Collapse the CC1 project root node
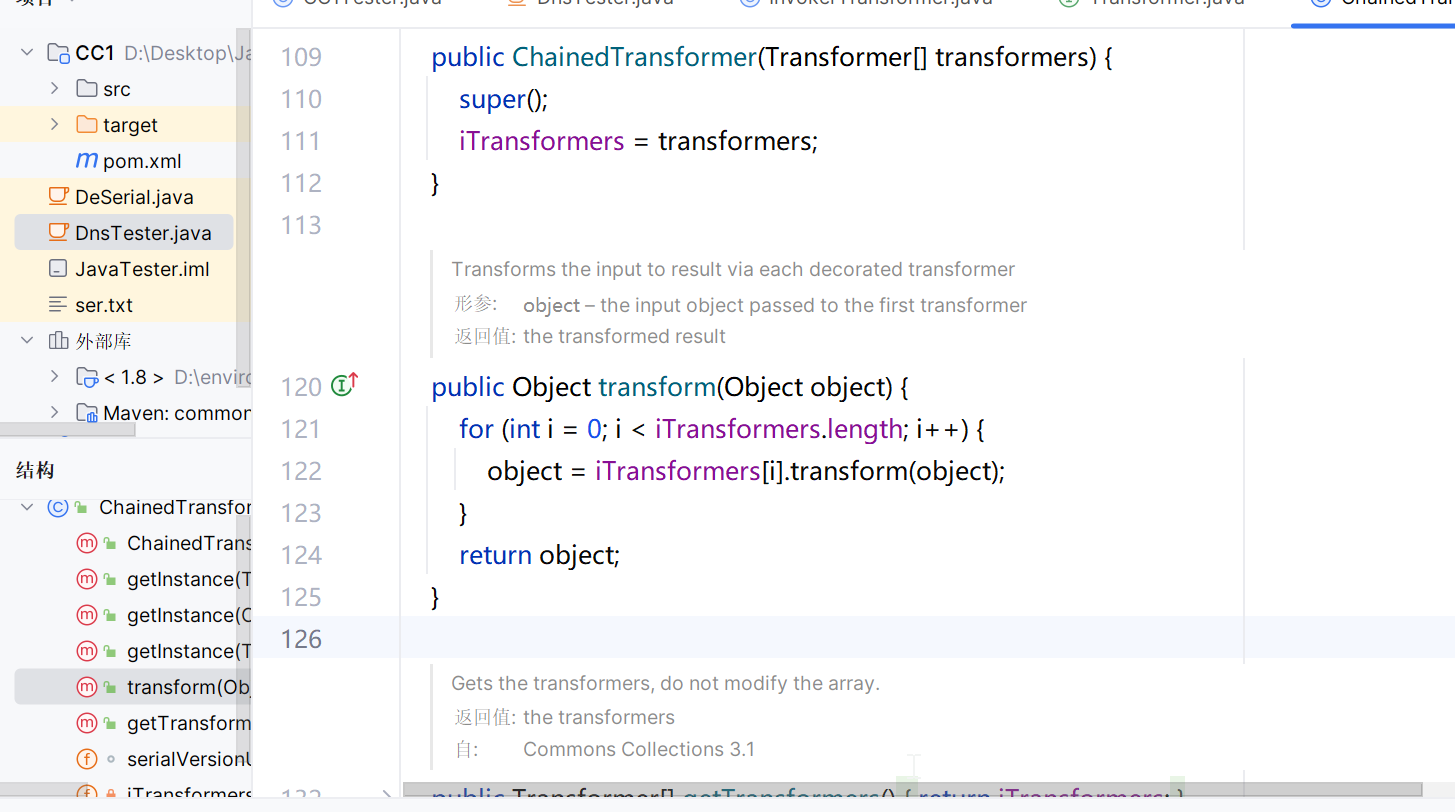Screen dimensions: 1455x812 tap(27, 53)
